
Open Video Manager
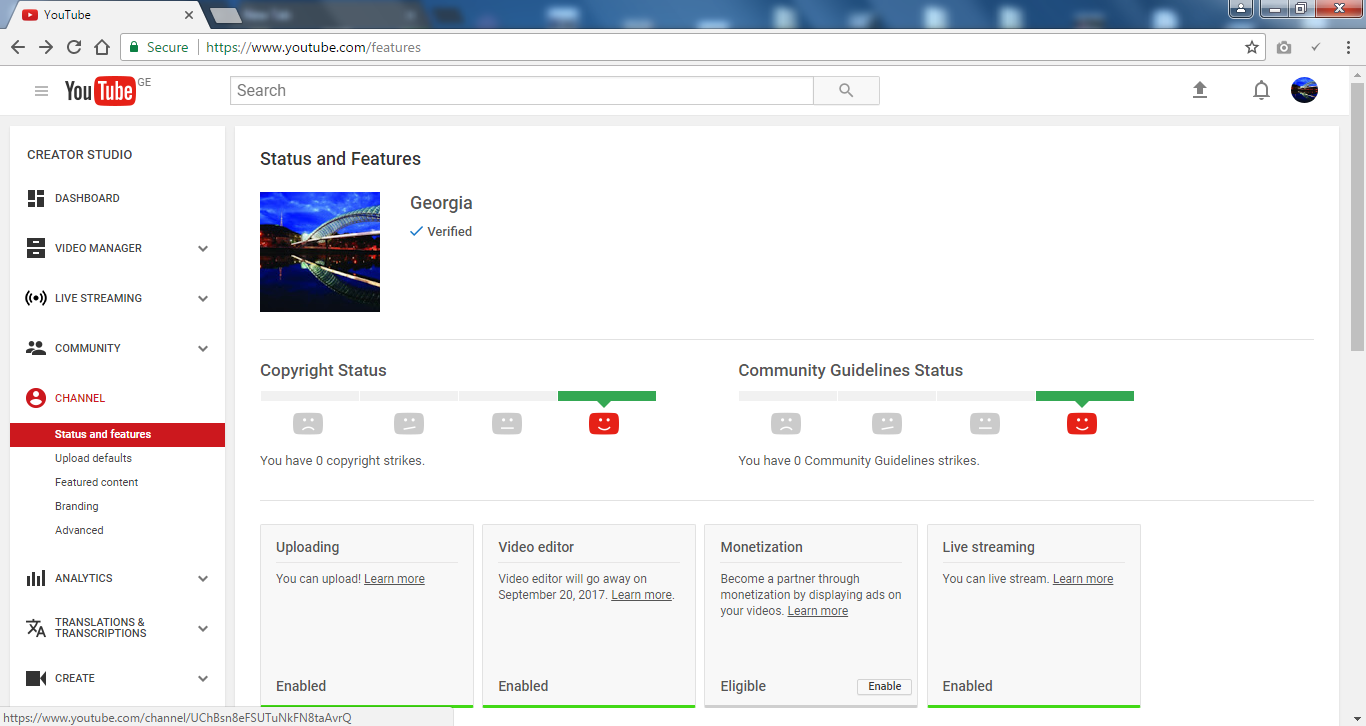click(98, 248)
